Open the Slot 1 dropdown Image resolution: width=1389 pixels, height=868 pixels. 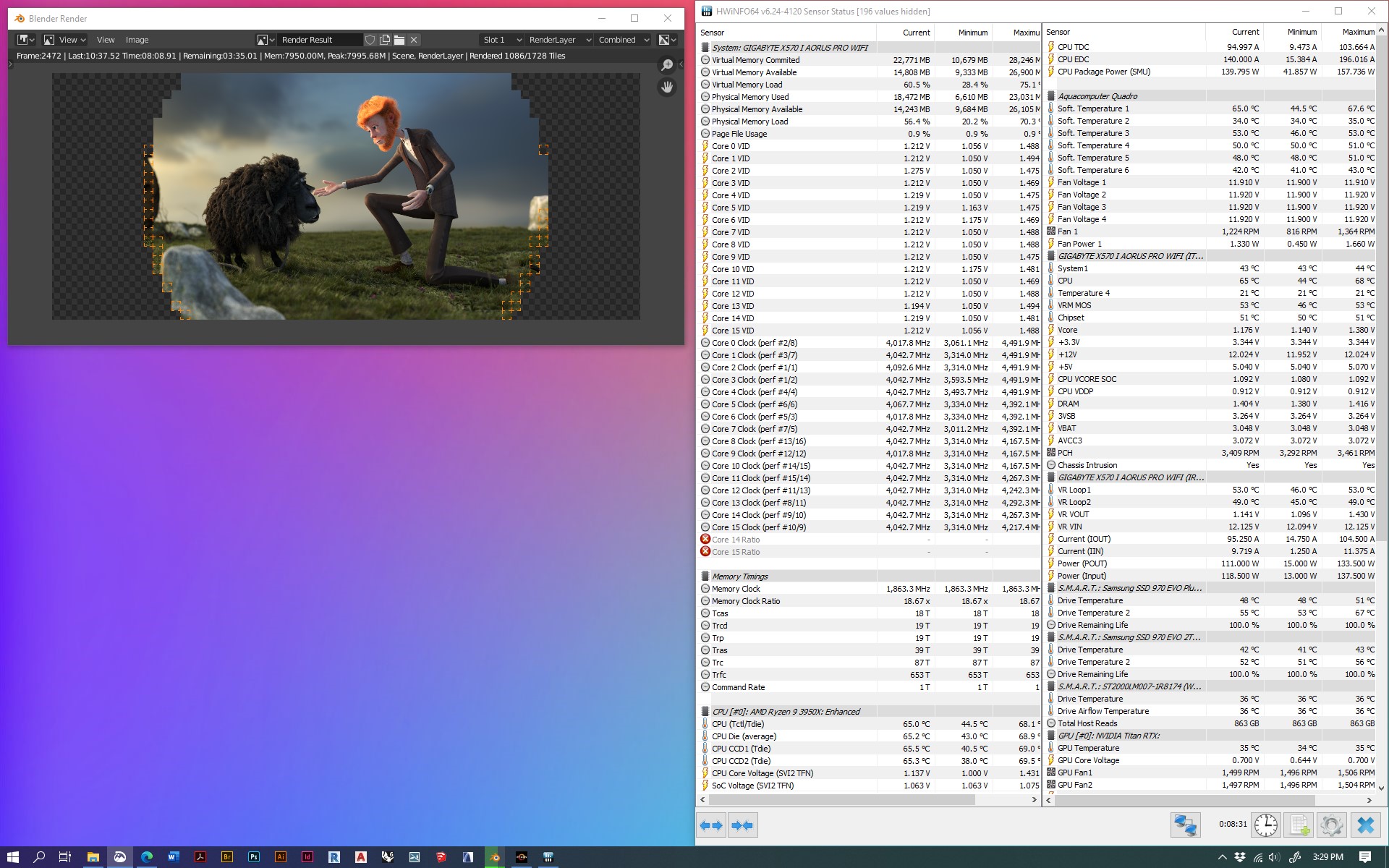pyautogui.click(x=501, y=40)
